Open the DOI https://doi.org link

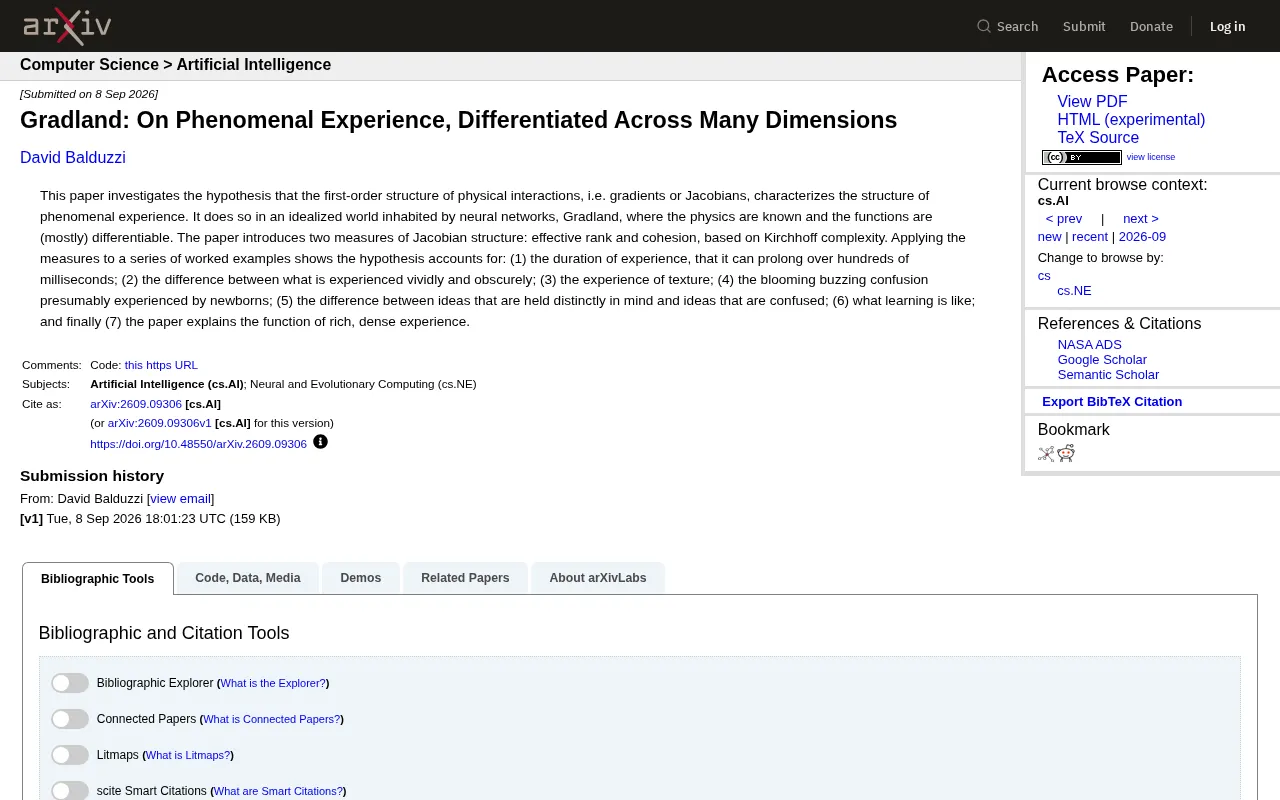198,444
